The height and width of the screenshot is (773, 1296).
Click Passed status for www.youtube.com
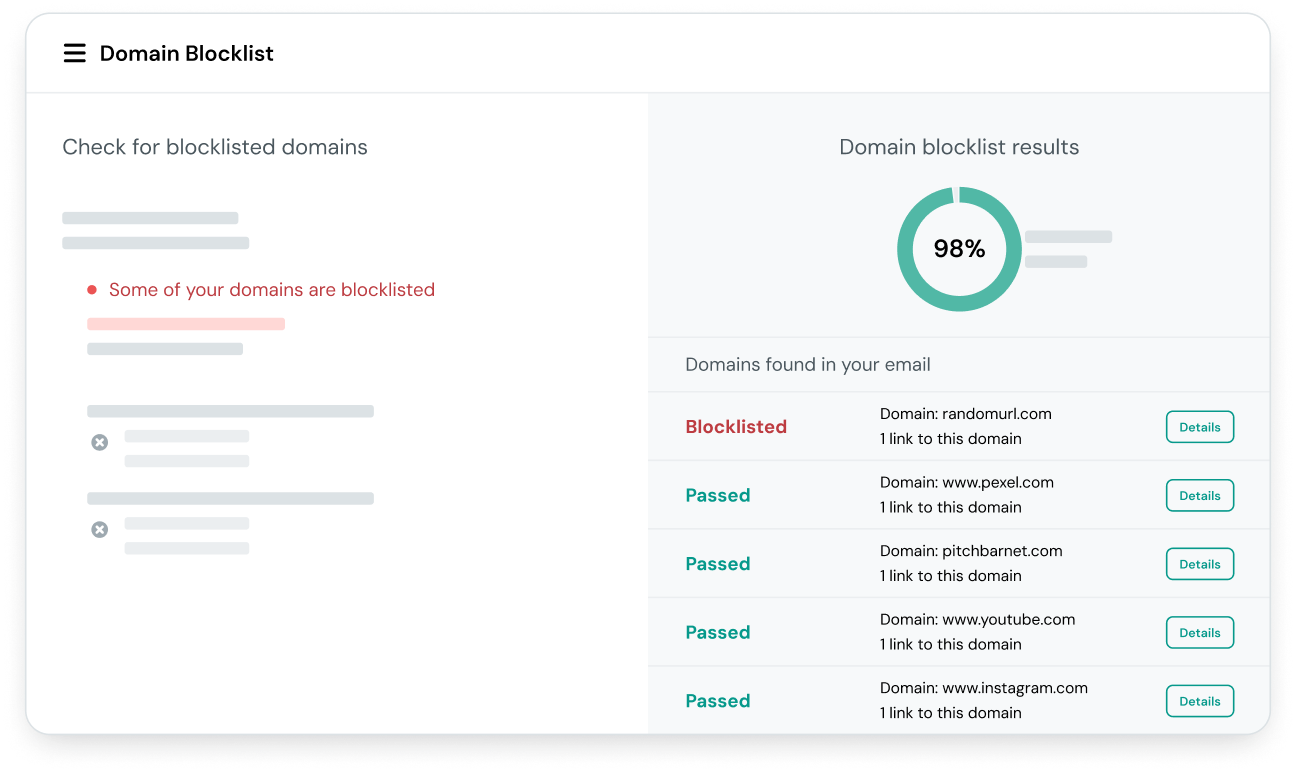718,633
